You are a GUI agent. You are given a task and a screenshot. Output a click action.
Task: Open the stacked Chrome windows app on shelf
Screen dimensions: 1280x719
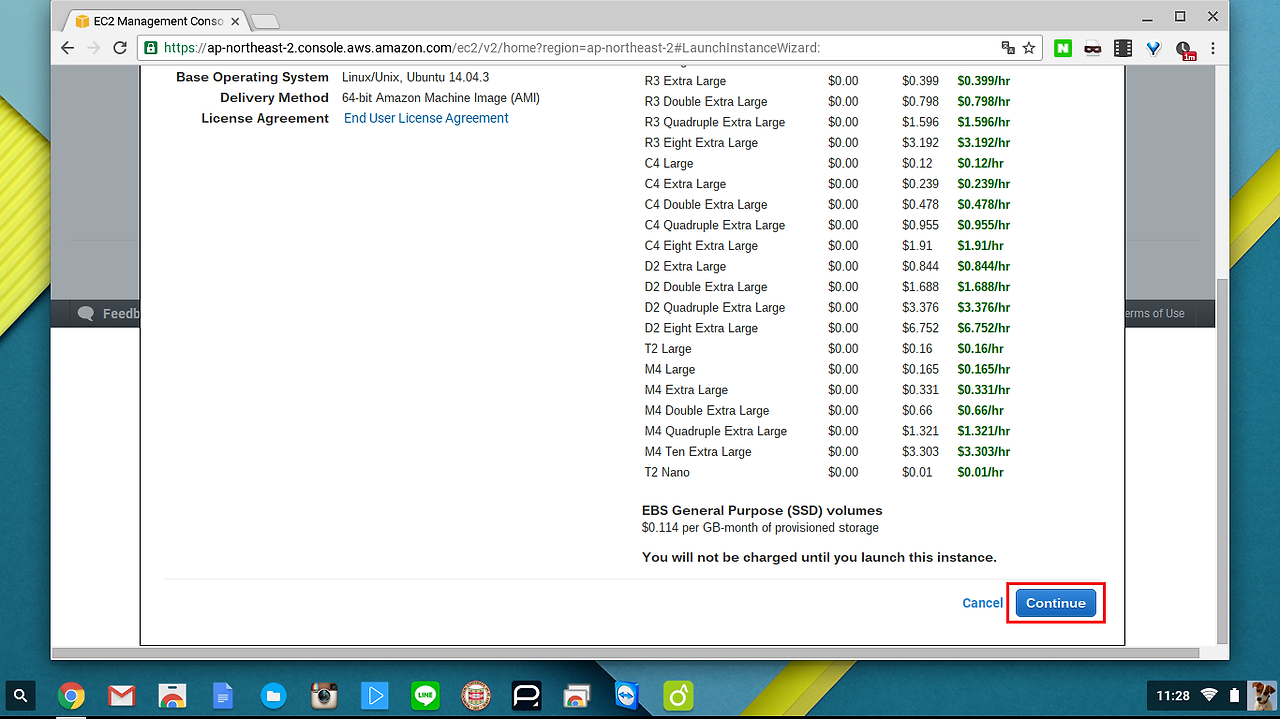point(577,695)
